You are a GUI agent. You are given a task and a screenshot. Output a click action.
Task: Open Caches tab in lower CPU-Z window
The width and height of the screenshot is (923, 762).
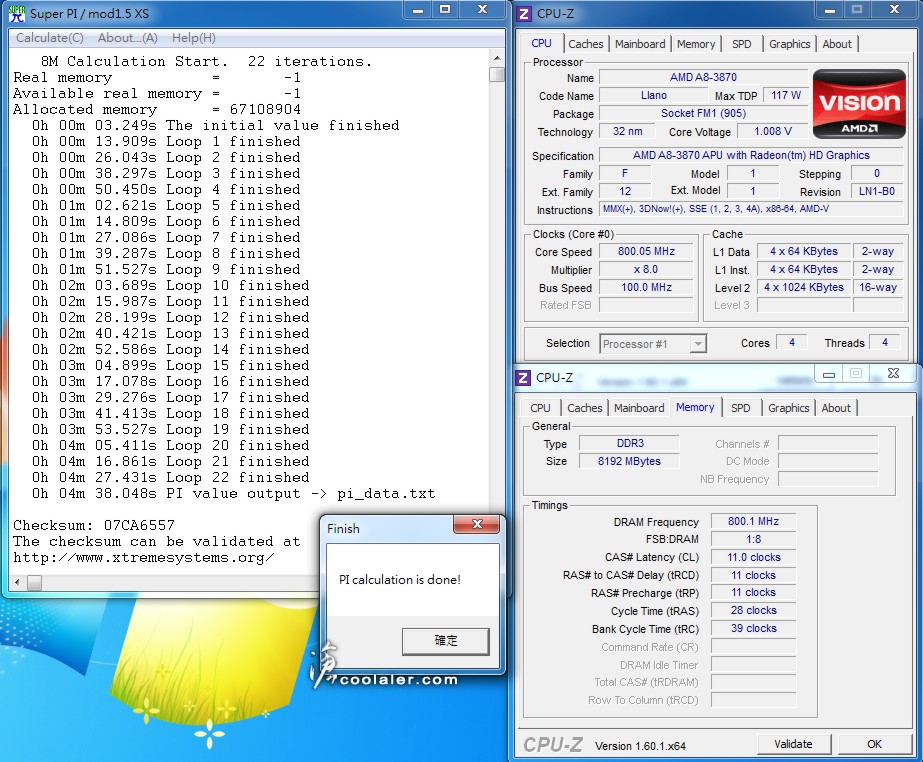coord(585,408)
